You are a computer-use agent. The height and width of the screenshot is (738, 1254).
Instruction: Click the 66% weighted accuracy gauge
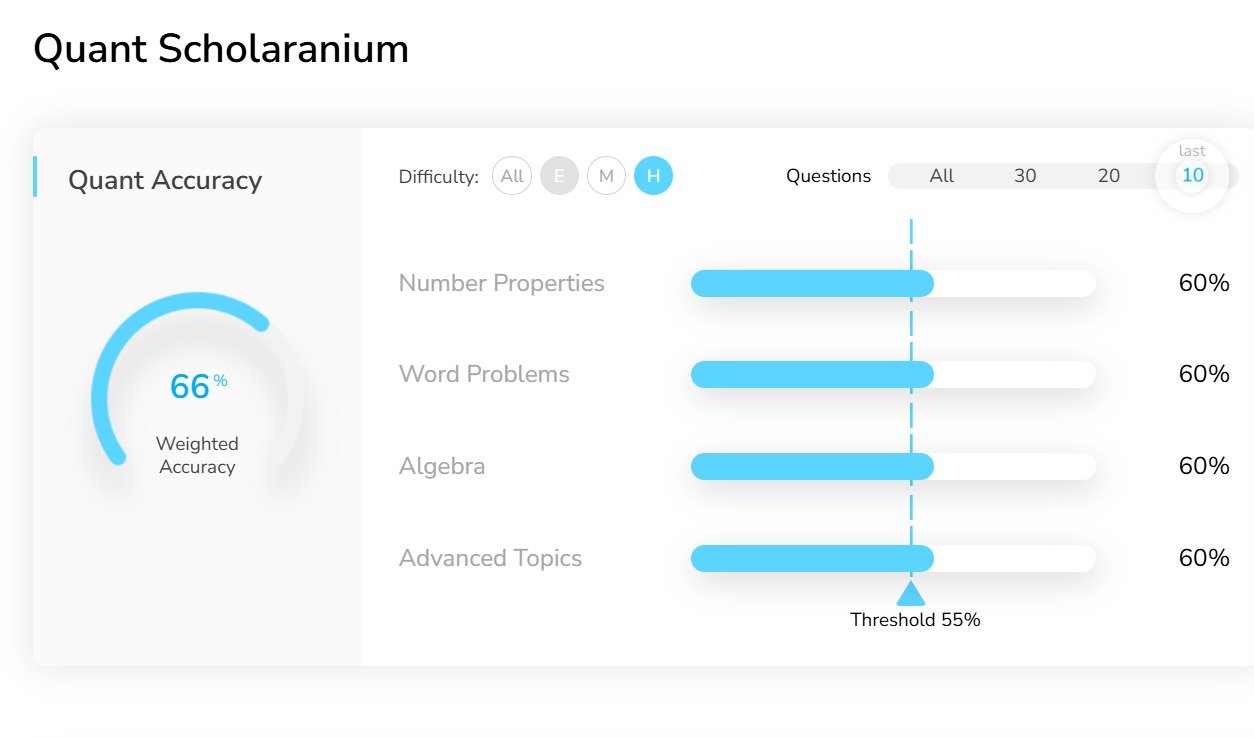[197, 387]
